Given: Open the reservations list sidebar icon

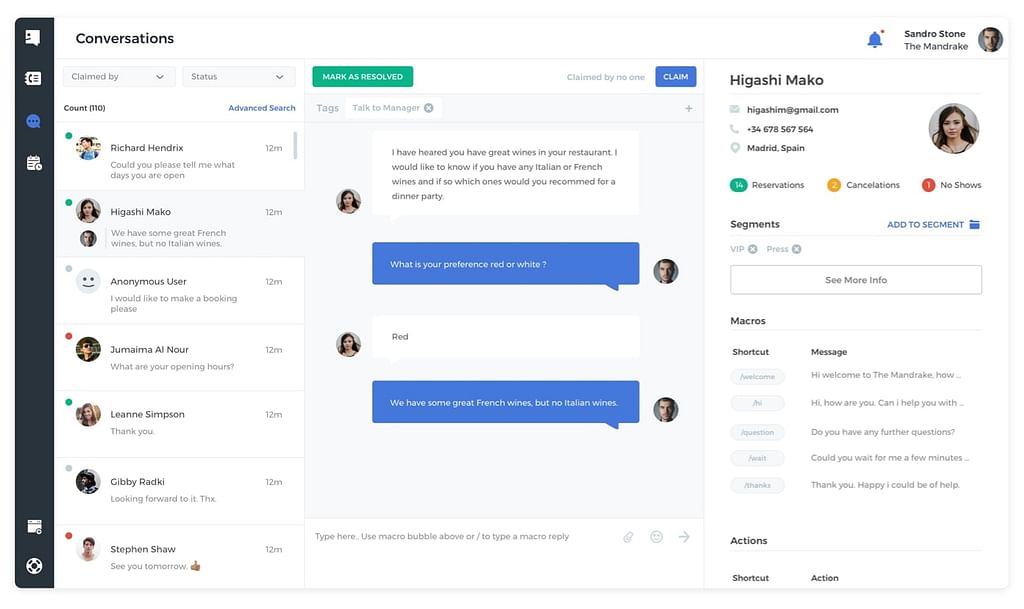Looking at the screenshot, I should (34, 78).
